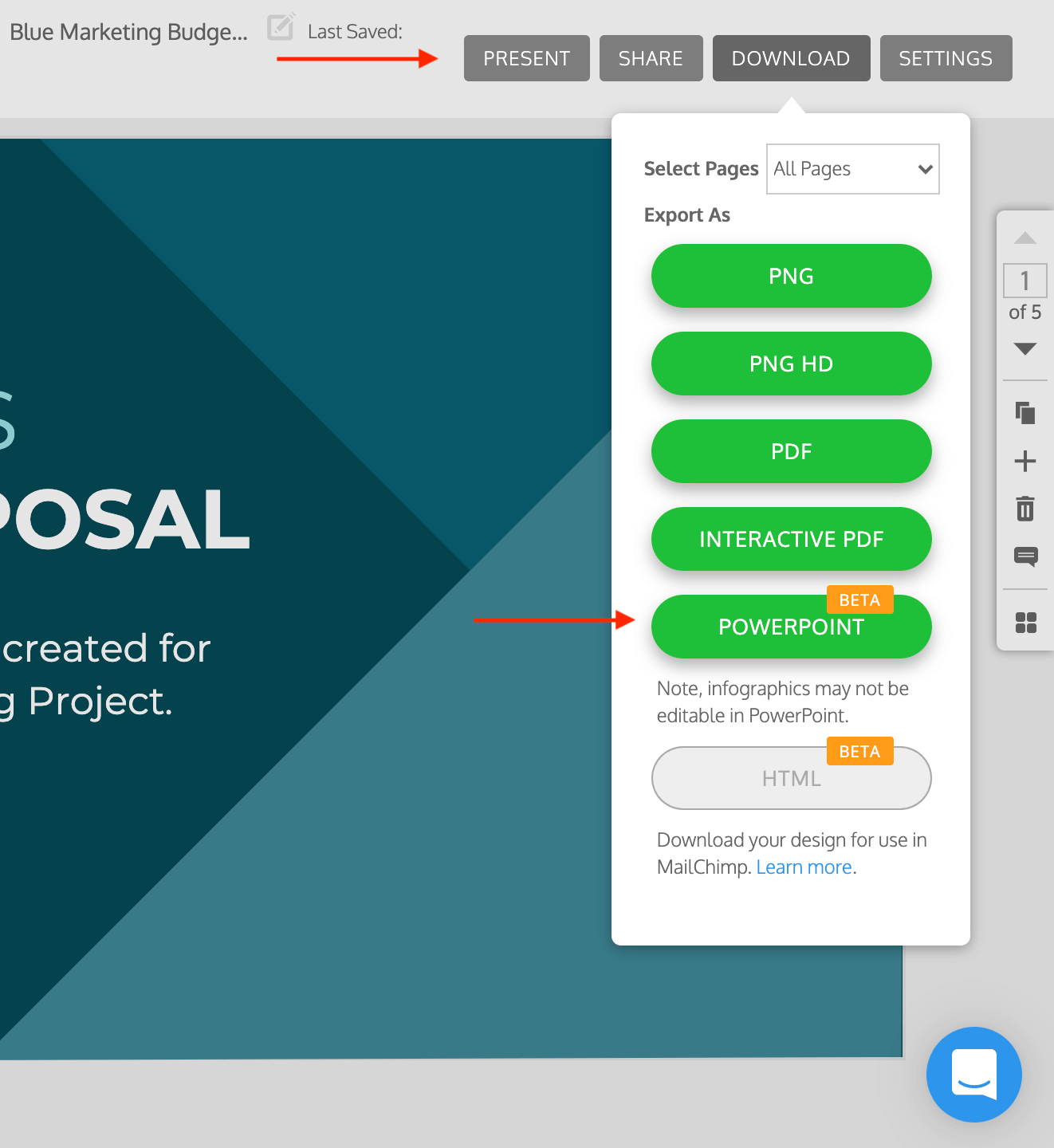
Task: Click the PRESENT button
Action: [x=527, y=58]
